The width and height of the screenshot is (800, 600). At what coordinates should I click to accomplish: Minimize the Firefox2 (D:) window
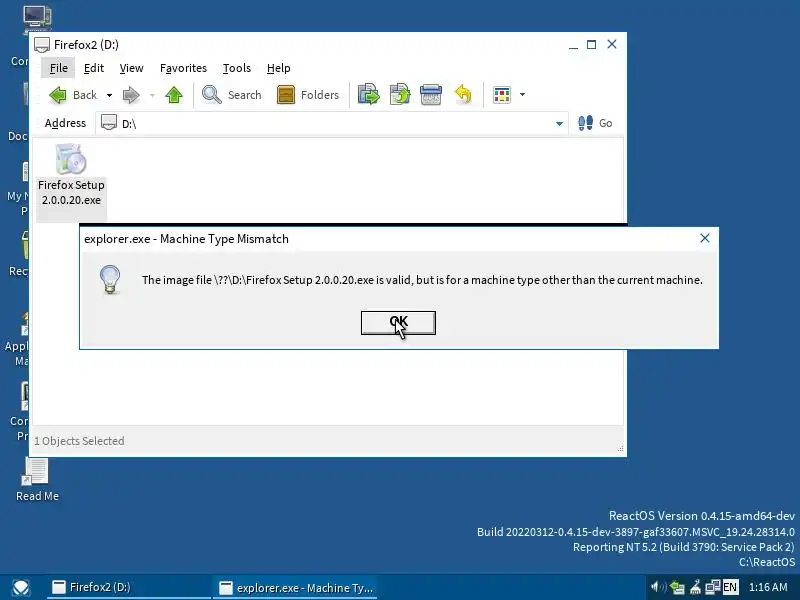pos(573,45)
